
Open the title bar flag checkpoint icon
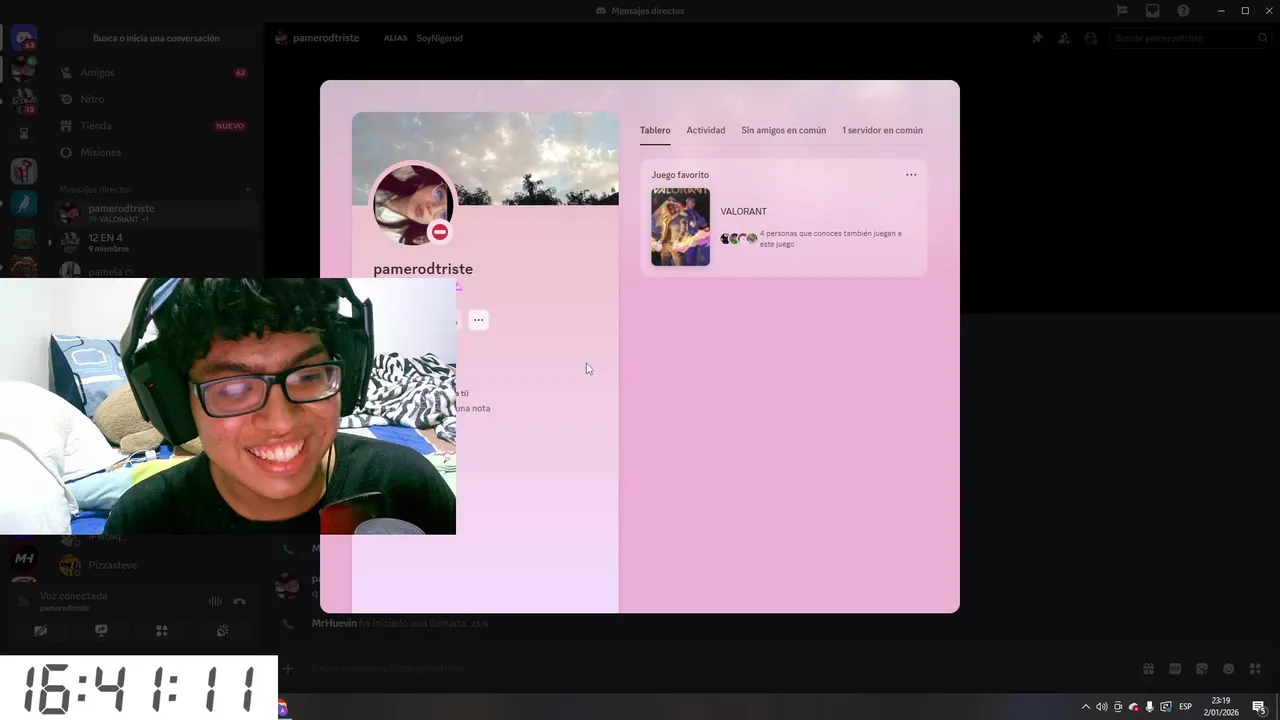click(x=1123, y=11)
